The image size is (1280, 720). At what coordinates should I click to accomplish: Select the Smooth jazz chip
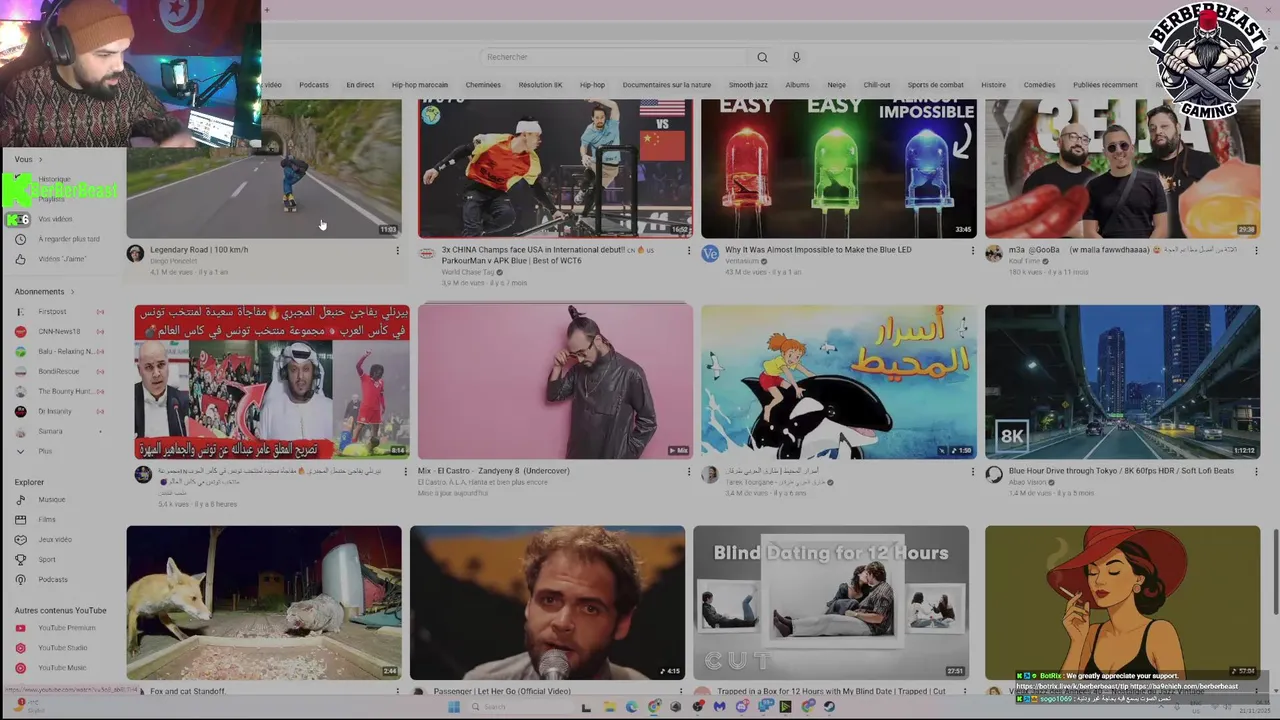(x=748, y=85)
